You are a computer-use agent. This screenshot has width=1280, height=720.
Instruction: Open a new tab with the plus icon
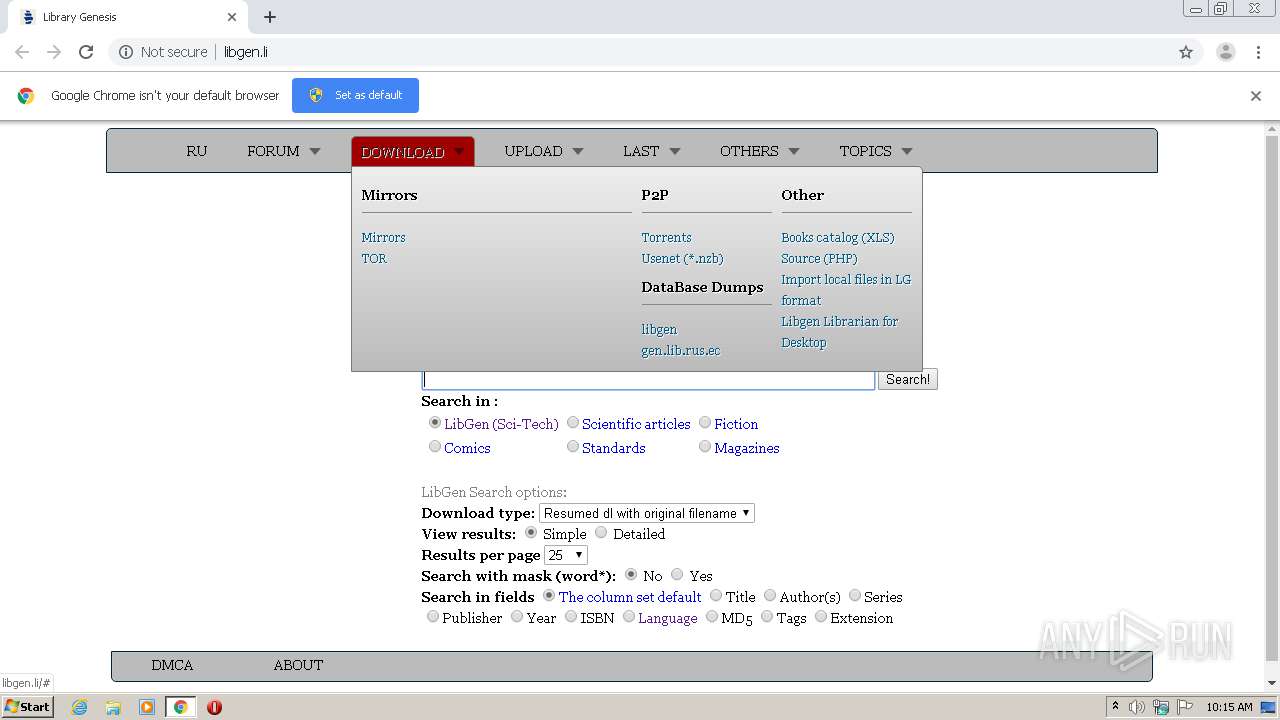(x=270, y=17)
